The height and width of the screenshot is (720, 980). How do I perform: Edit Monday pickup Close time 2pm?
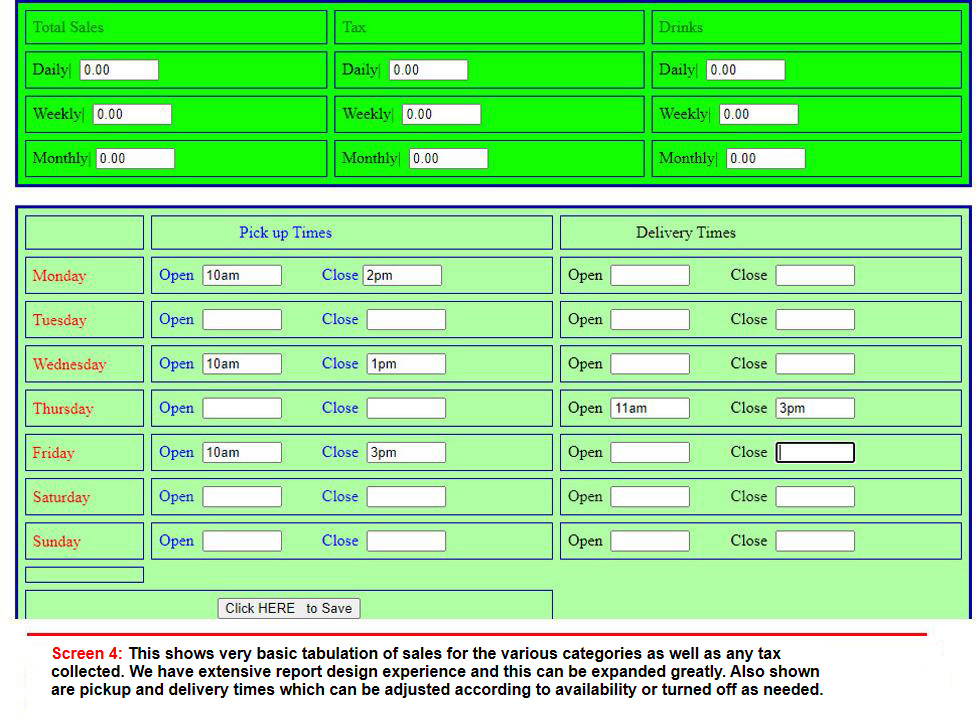pyautogui.click(x=402, y=275)
